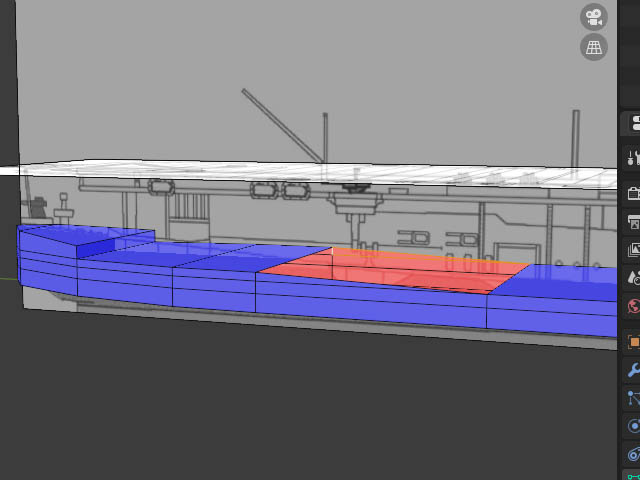The height and width of the screenshot is (480, 640).
Task: Select the white active vertex on the hull
Action: (332, 248)
